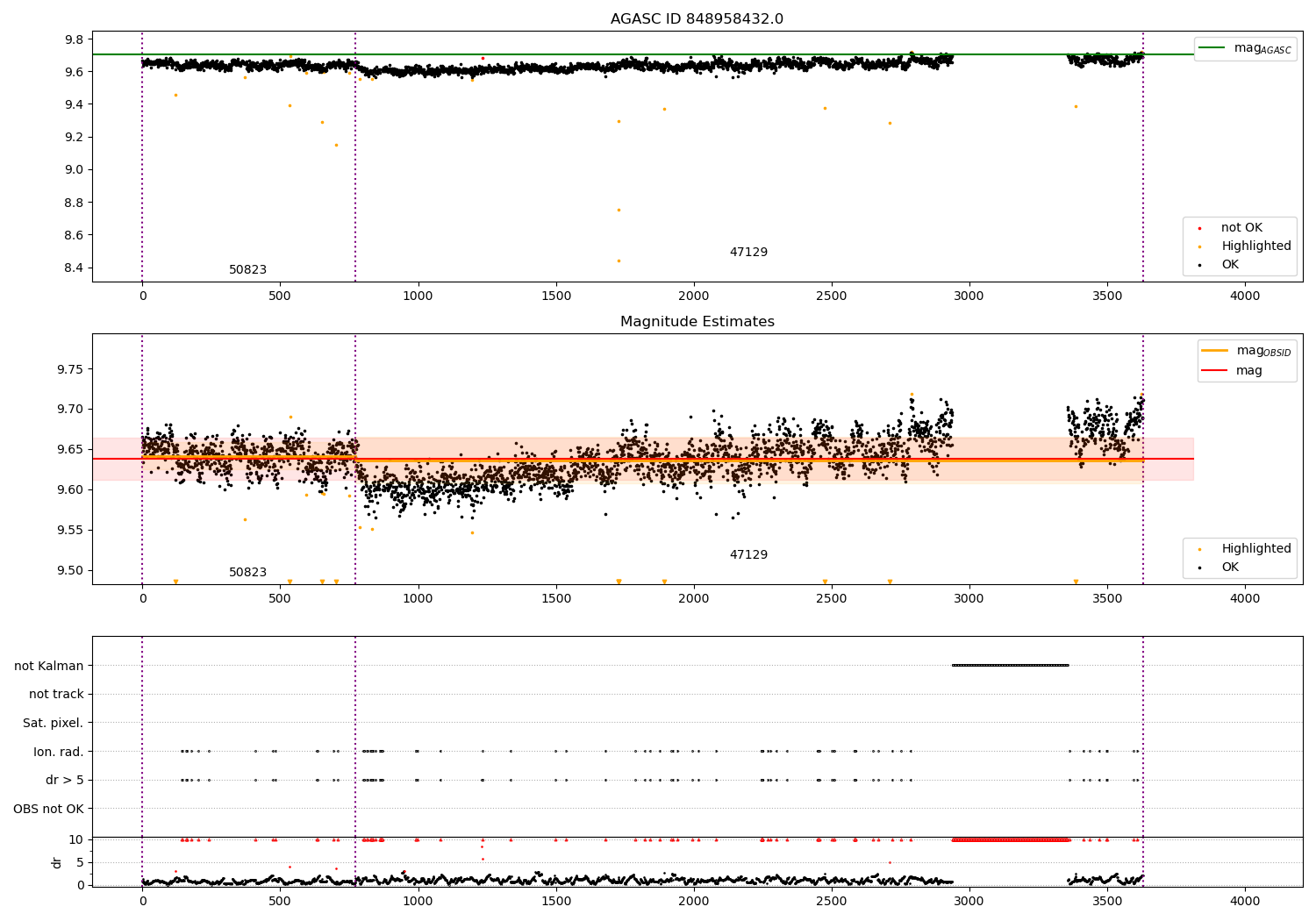Click 'not OK' in the top plot legend
This screenshot has height=921, width=1316.
(x=1241, y=228)
